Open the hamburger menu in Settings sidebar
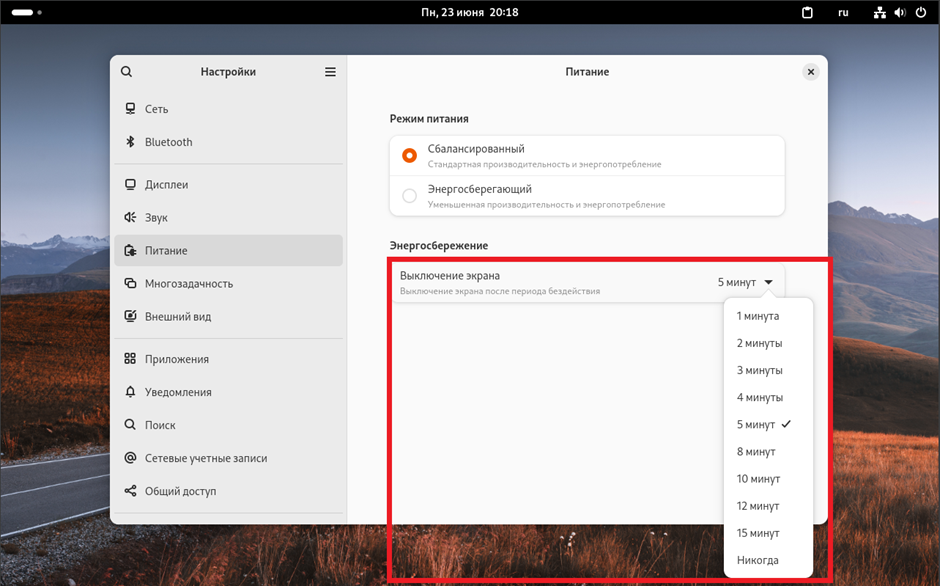This screenshot has height=586, width=940. click(330, 72)
